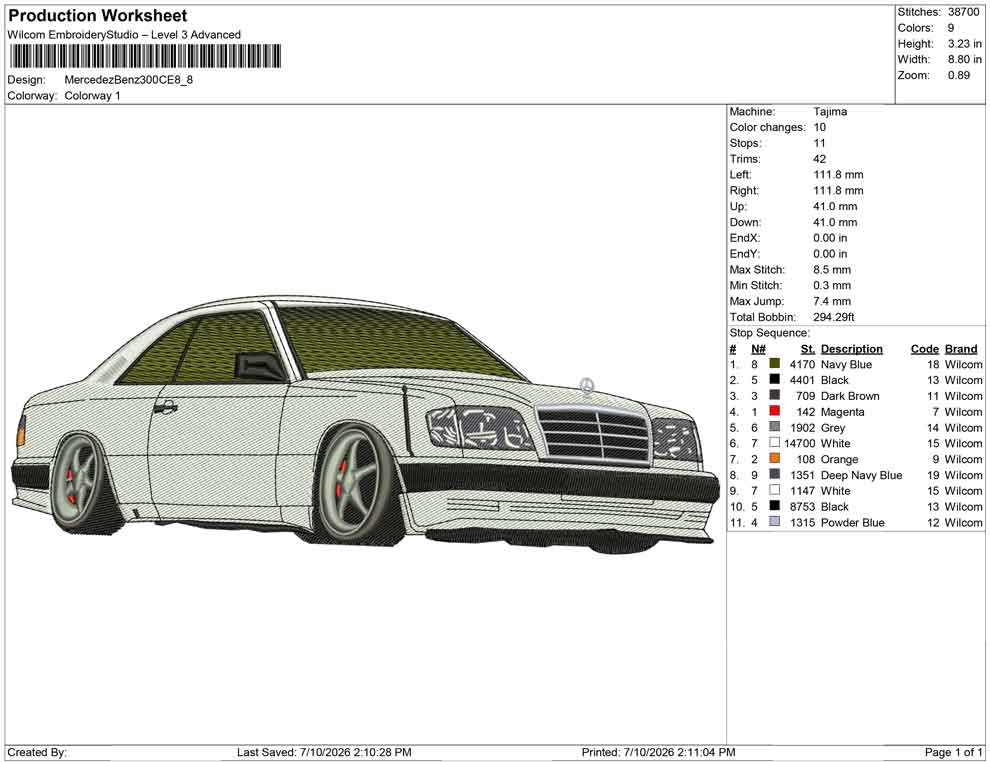Click the design name 'MercedezBenz300CE8_8'

point(129,80)
